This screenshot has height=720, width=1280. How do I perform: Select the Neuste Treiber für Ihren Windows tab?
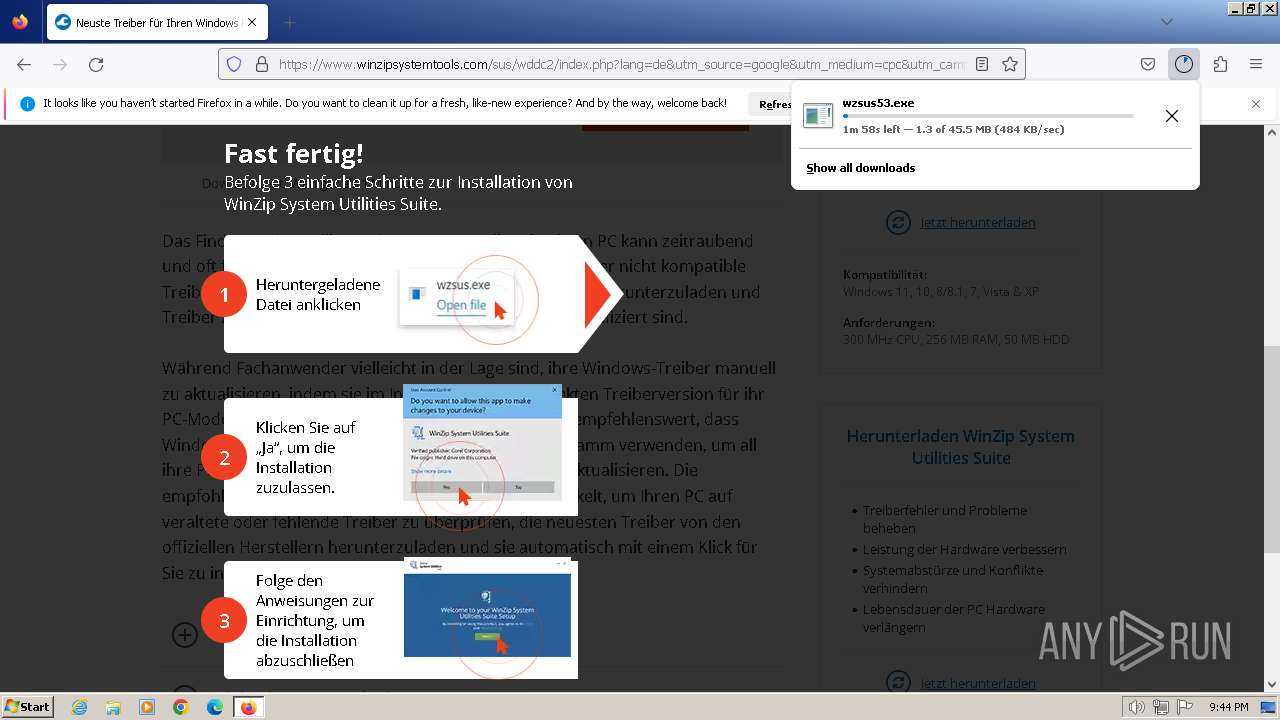point(157,22)
